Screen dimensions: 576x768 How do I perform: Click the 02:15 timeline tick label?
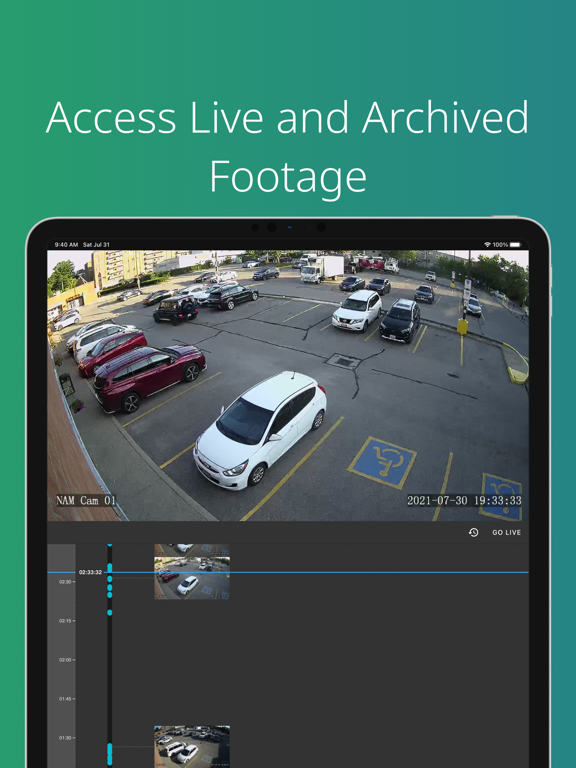pyautogui.click(x=65, y=621)
